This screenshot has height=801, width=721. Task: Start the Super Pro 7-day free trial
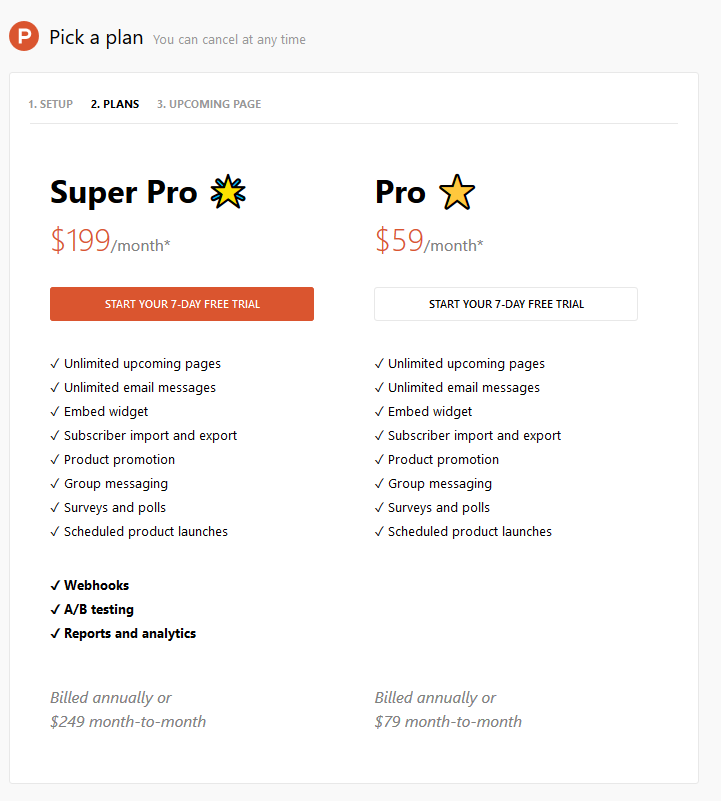point(182,304)
